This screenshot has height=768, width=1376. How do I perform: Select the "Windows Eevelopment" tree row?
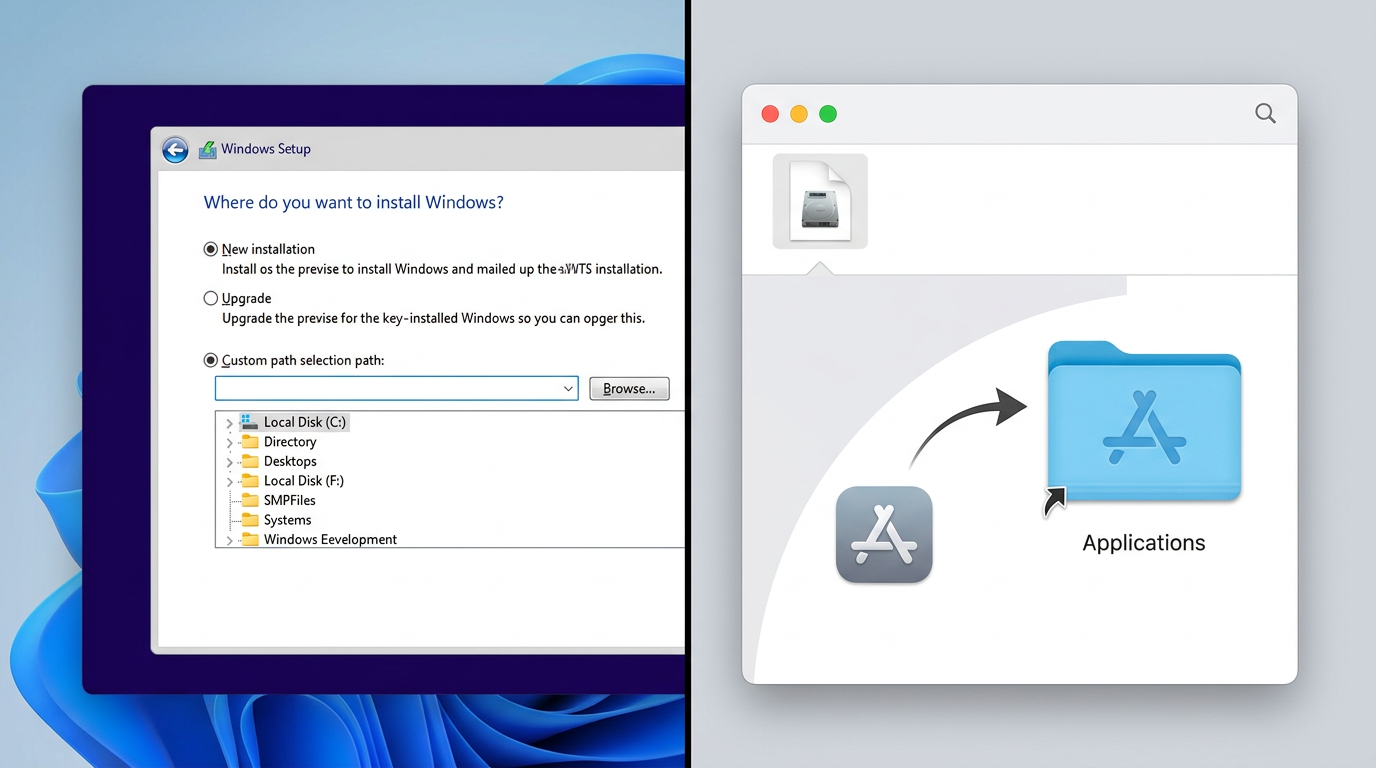(x=331, y=539)
